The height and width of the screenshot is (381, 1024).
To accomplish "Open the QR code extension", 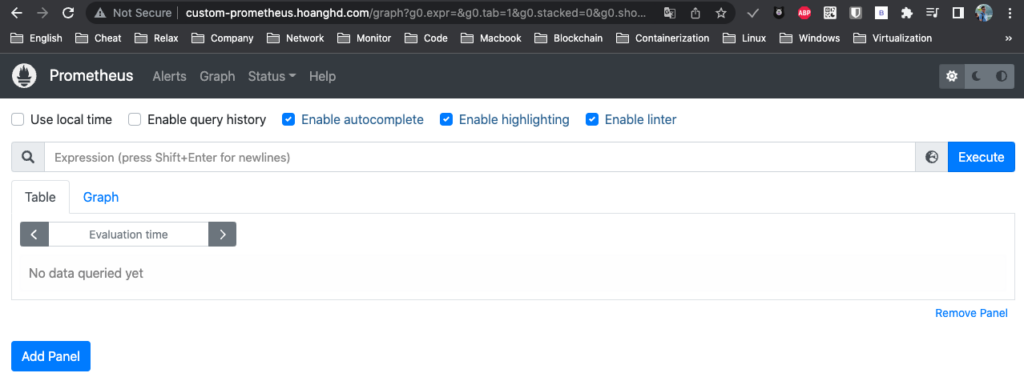I will 829,12.
